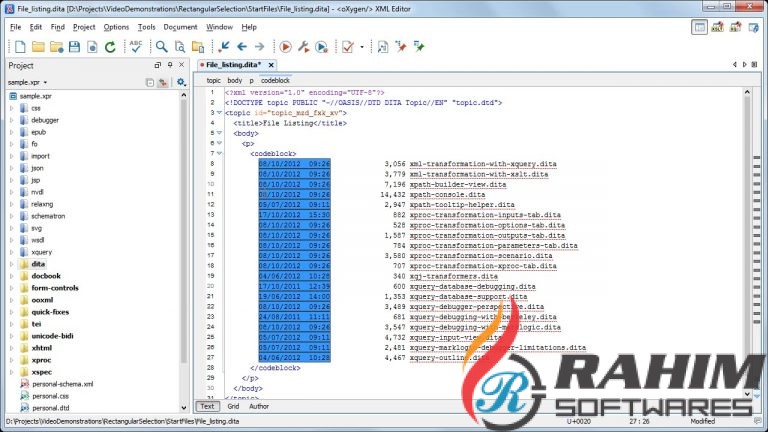
Task: Click the Open/Find Resource folder icon
Action: pos(198,47)
